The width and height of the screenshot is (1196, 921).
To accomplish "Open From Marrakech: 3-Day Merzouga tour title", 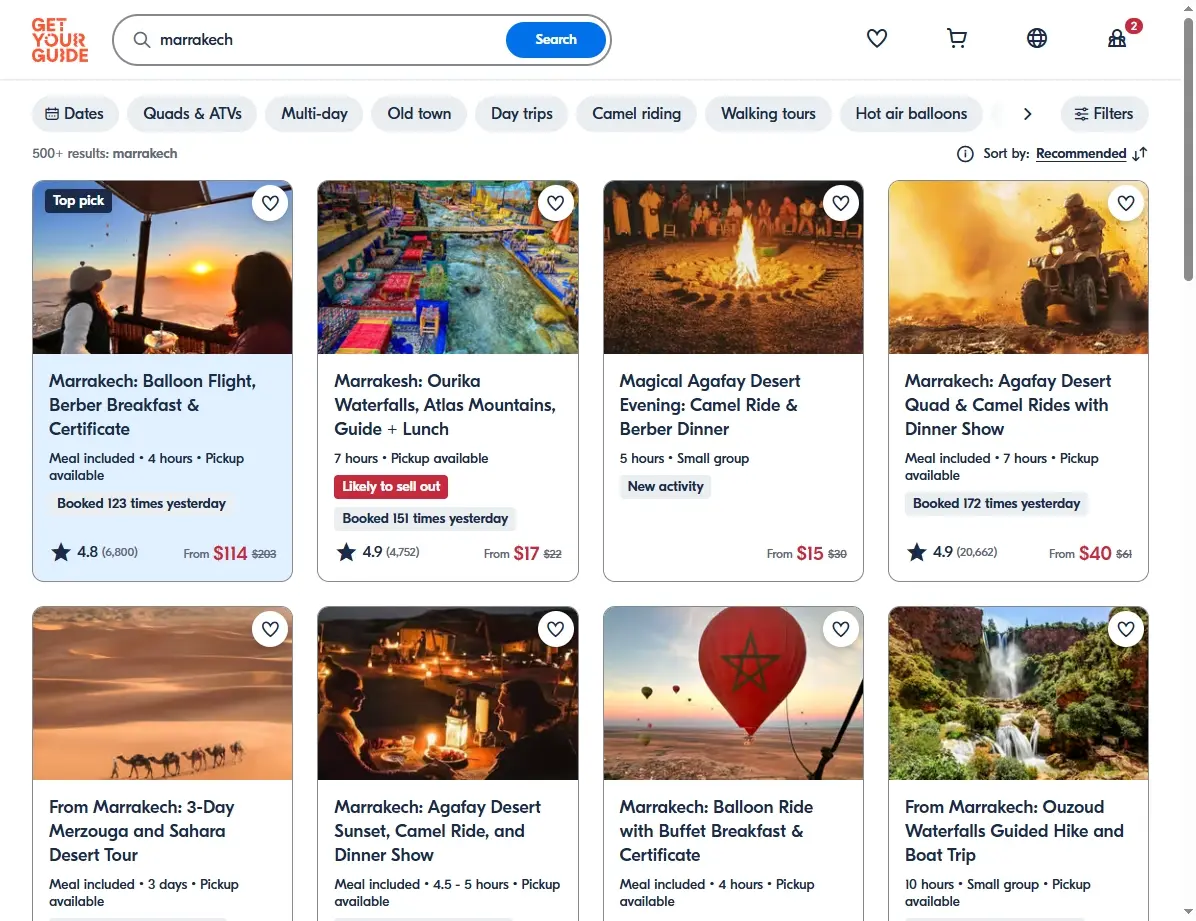I will 142,831.
